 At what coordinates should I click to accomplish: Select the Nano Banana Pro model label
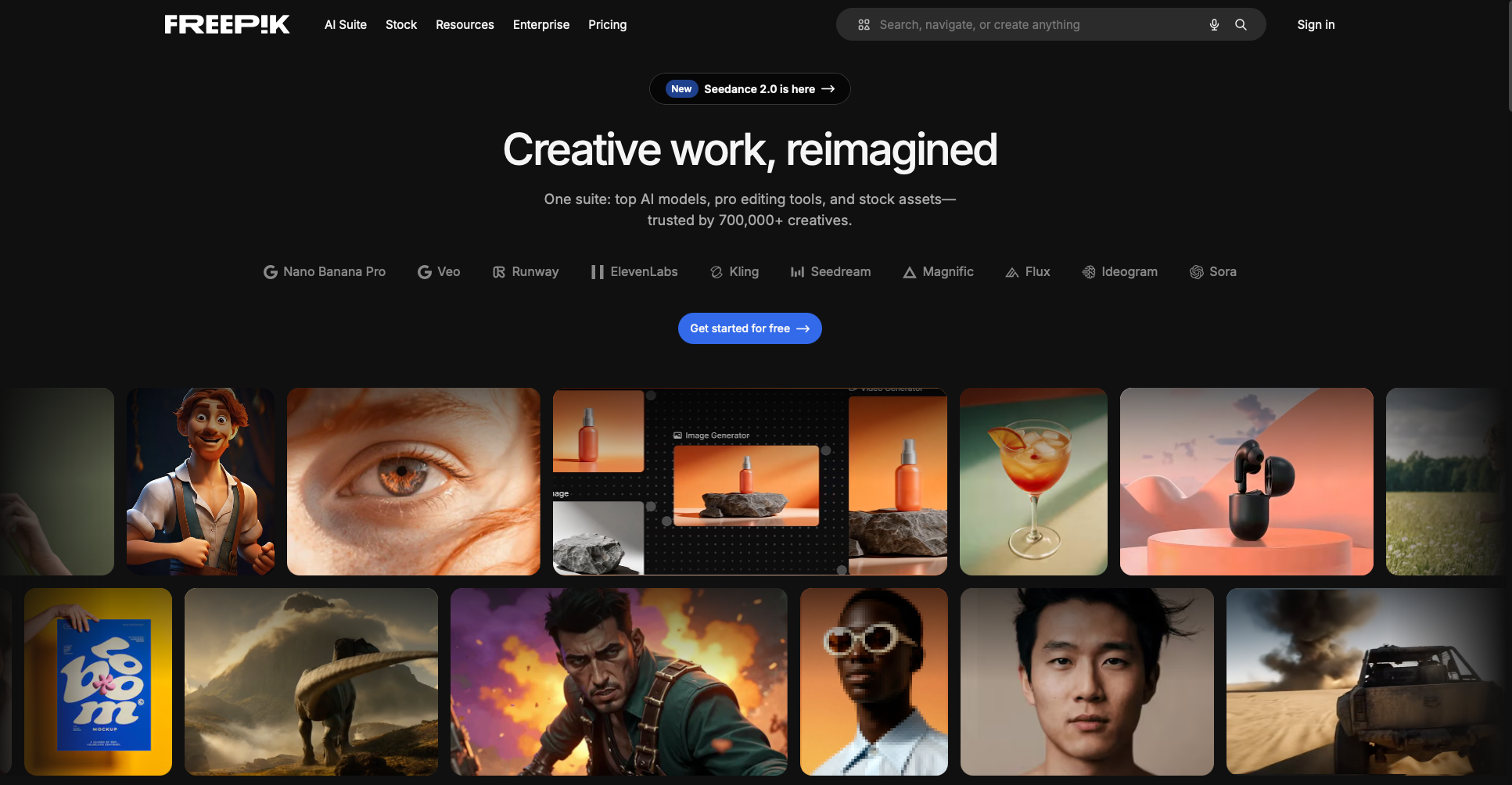(334, 272)
